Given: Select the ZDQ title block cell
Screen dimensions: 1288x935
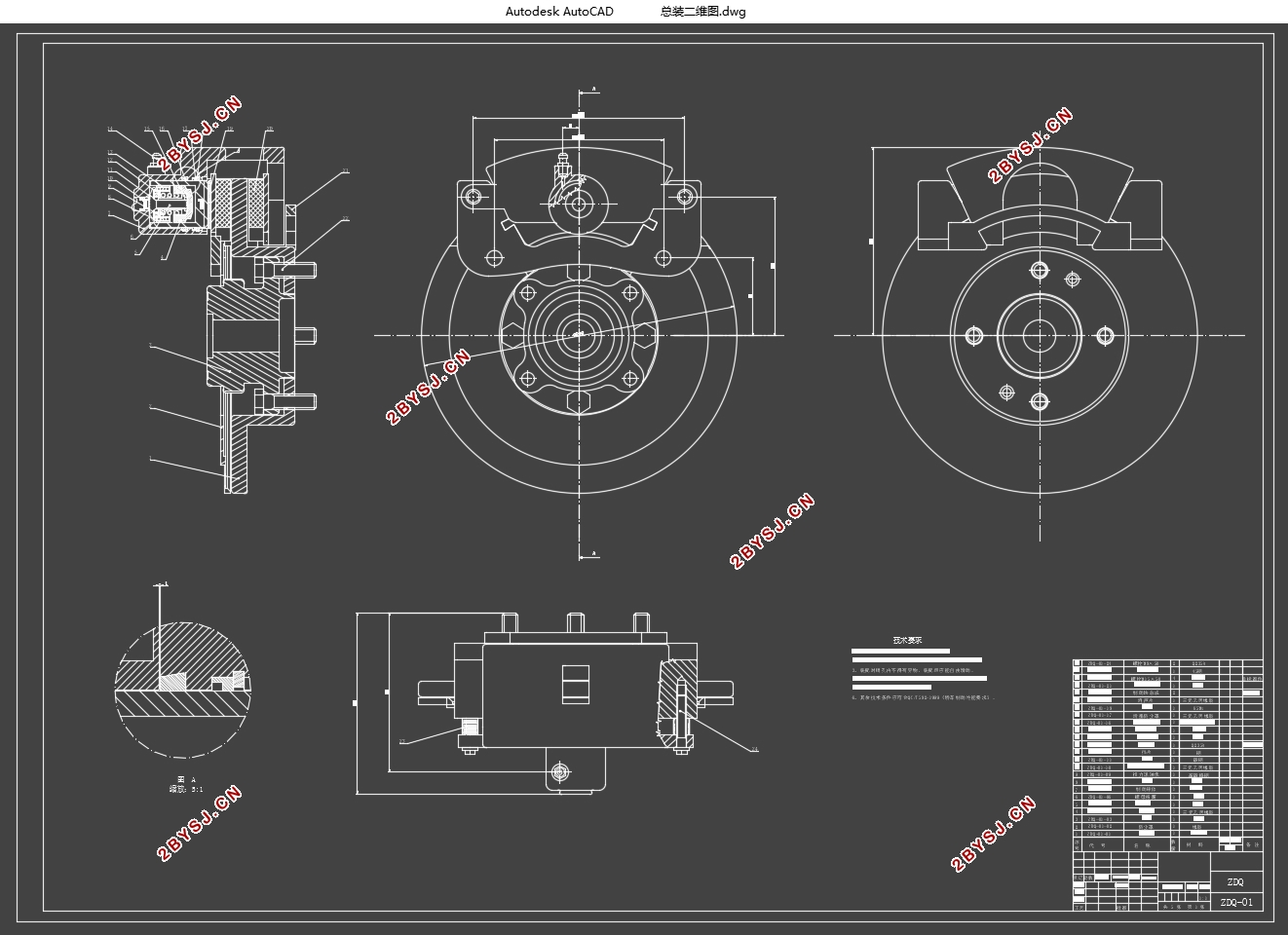Looking at the screenshot, I should pyautogui.click(x=1235, y=881).
